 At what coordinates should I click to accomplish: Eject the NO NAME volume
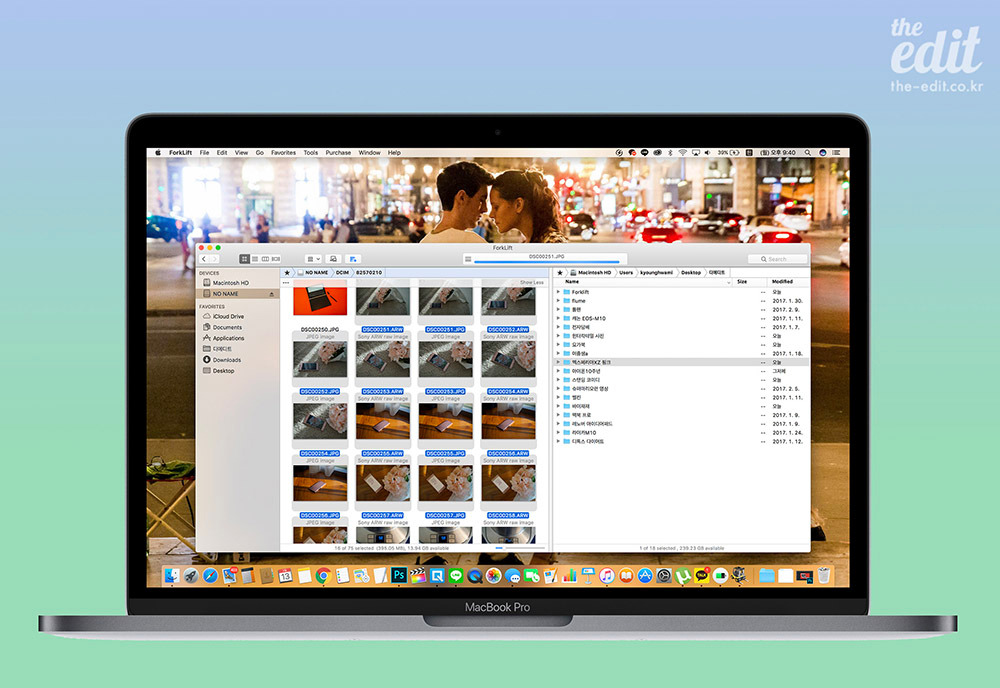click(272, 294)
